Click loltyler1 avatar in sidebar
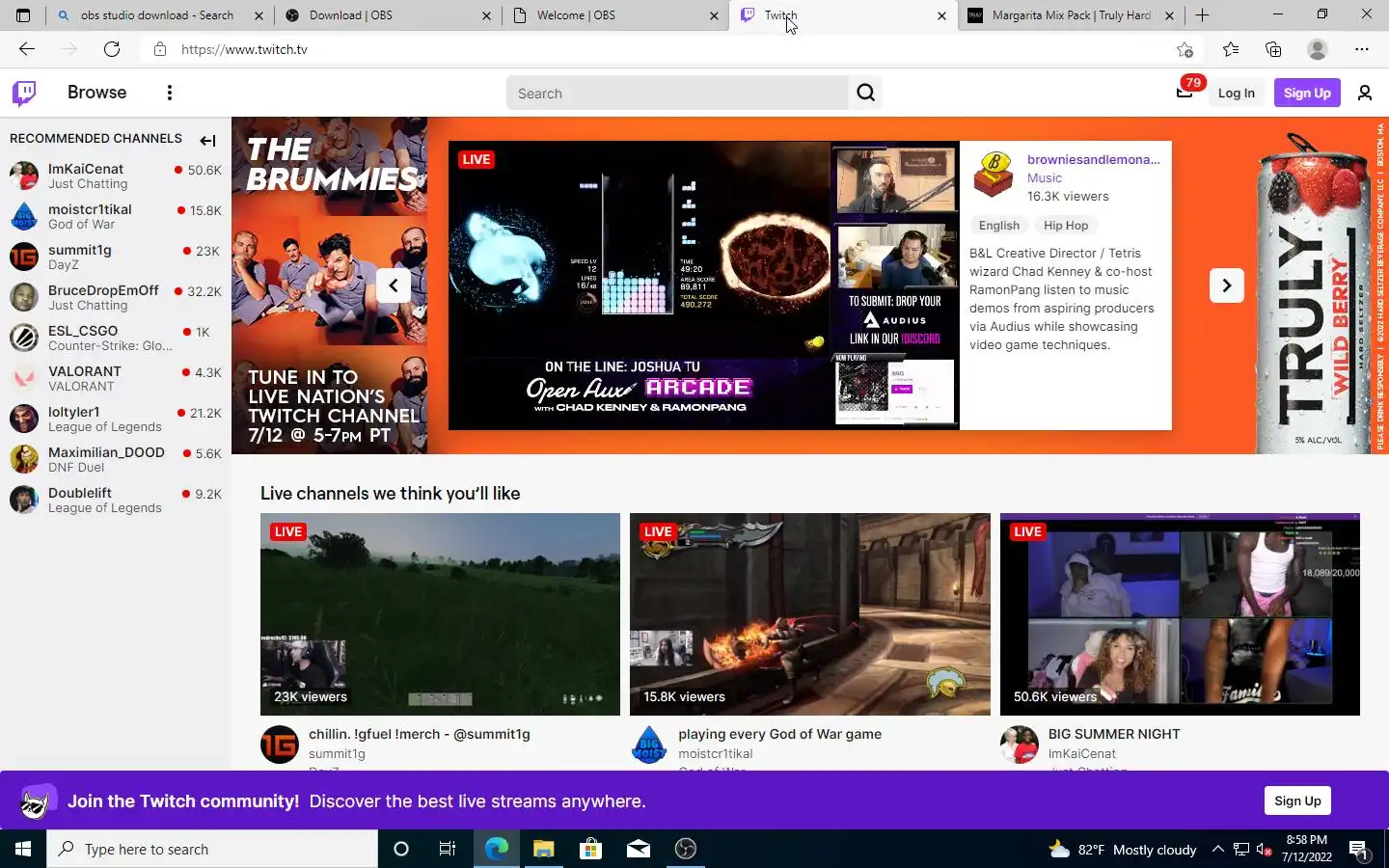The height and width of the screenshot is (868, 1389). 24,419
